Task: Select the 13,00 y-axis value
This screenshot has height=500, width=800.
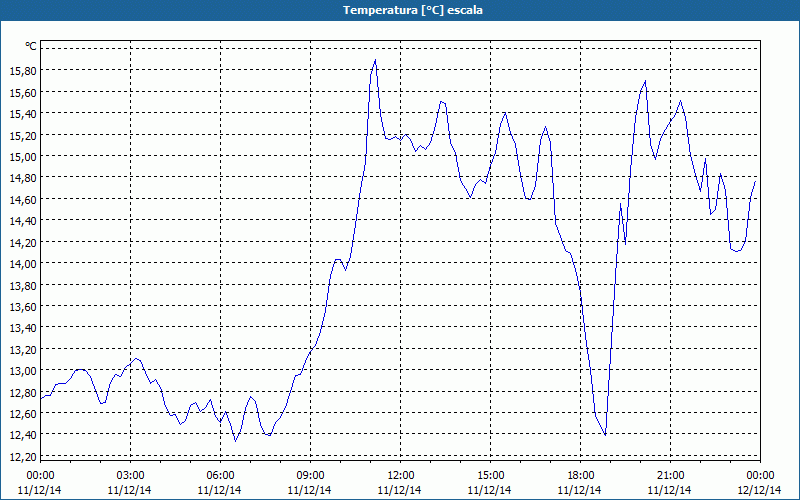Action: coord(23,371)
